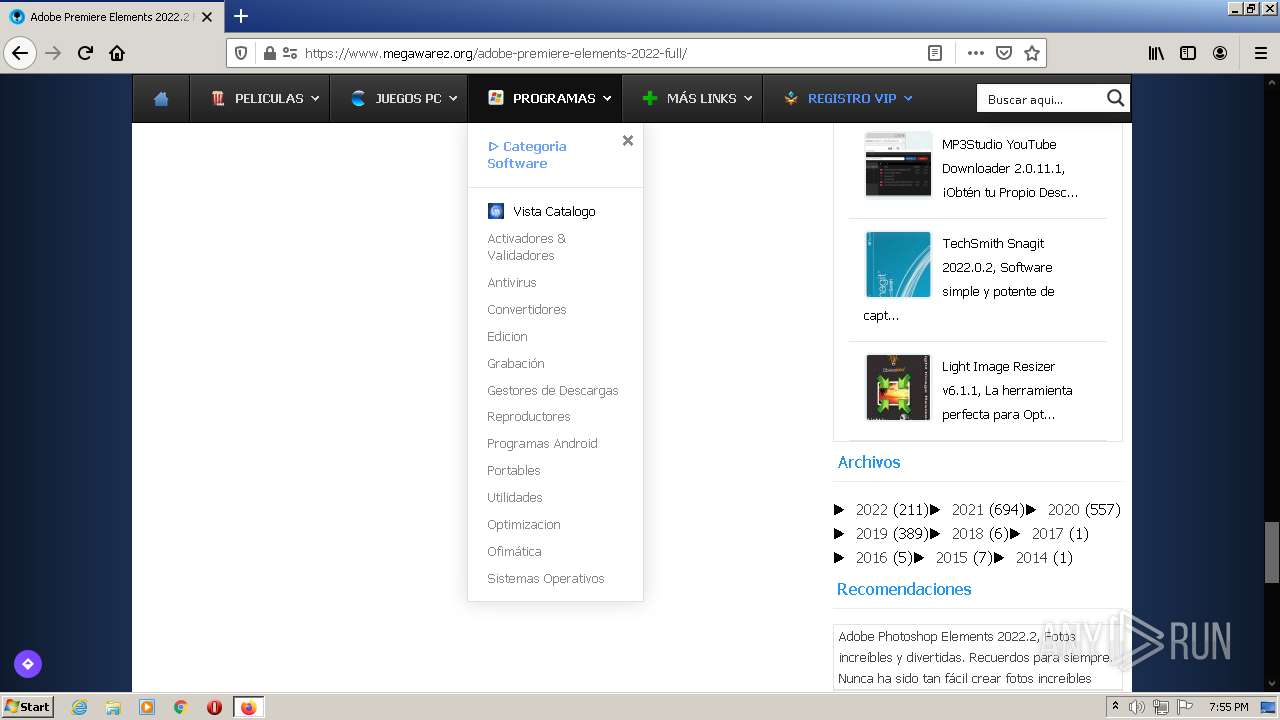Go to Firefox home page icon

[117, 53]
